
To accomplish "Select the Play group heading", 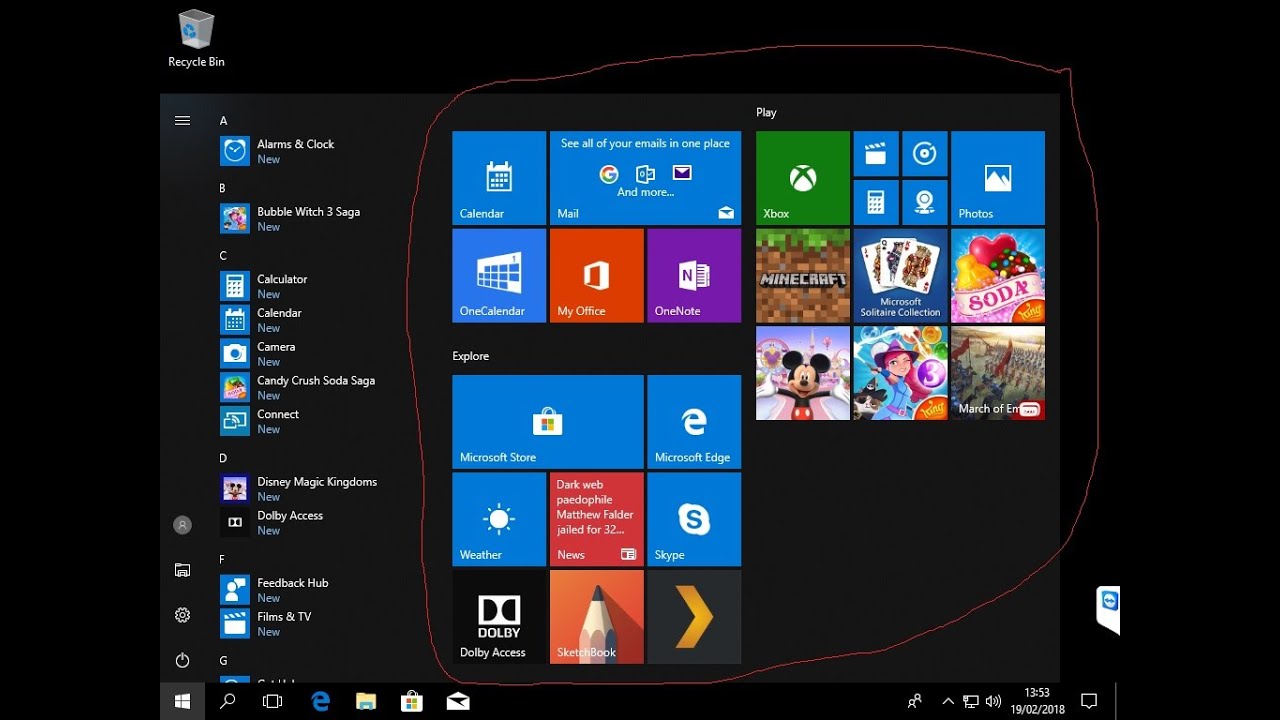I will (766, 113).
